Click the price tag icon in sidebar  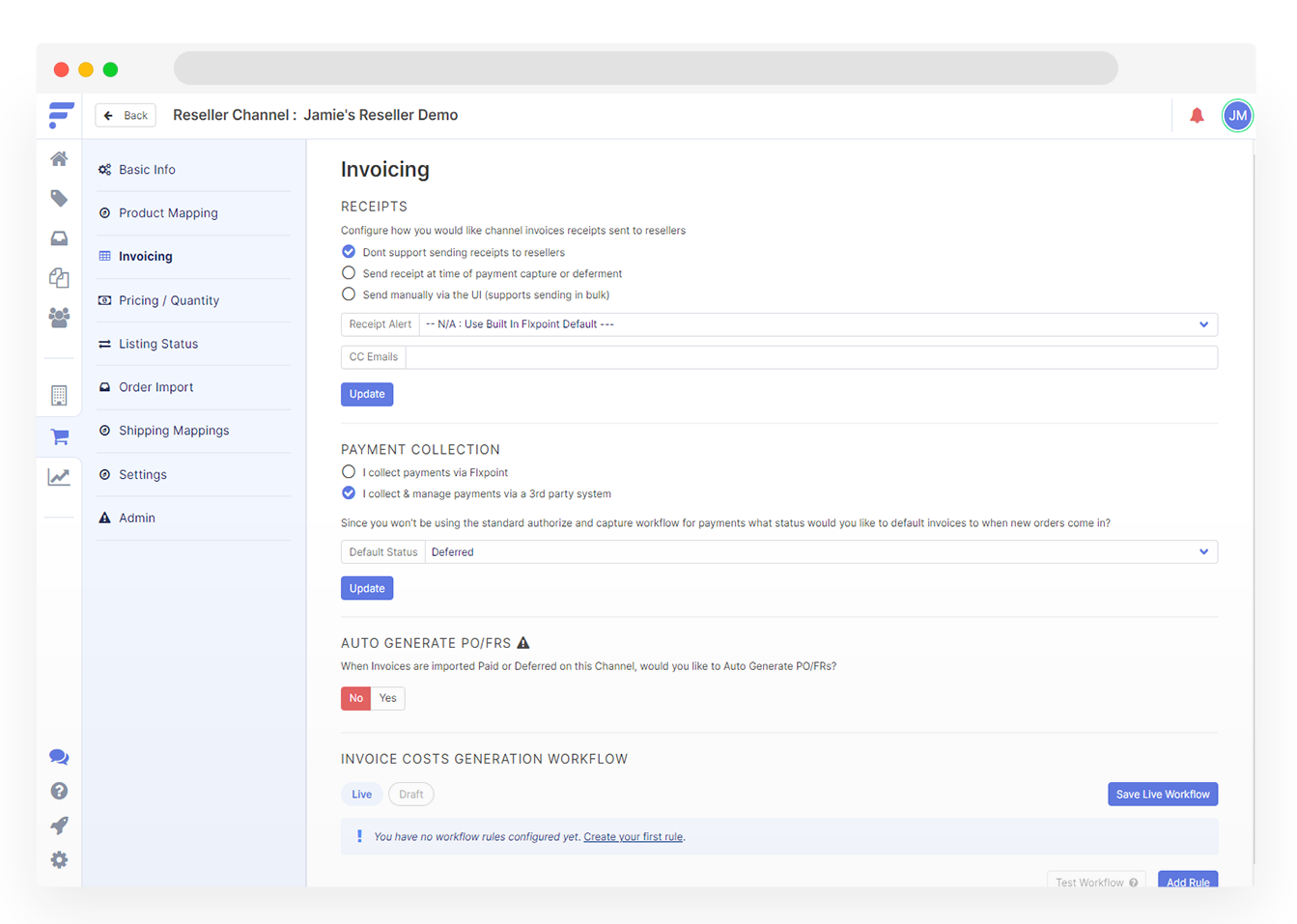(59, 199)
